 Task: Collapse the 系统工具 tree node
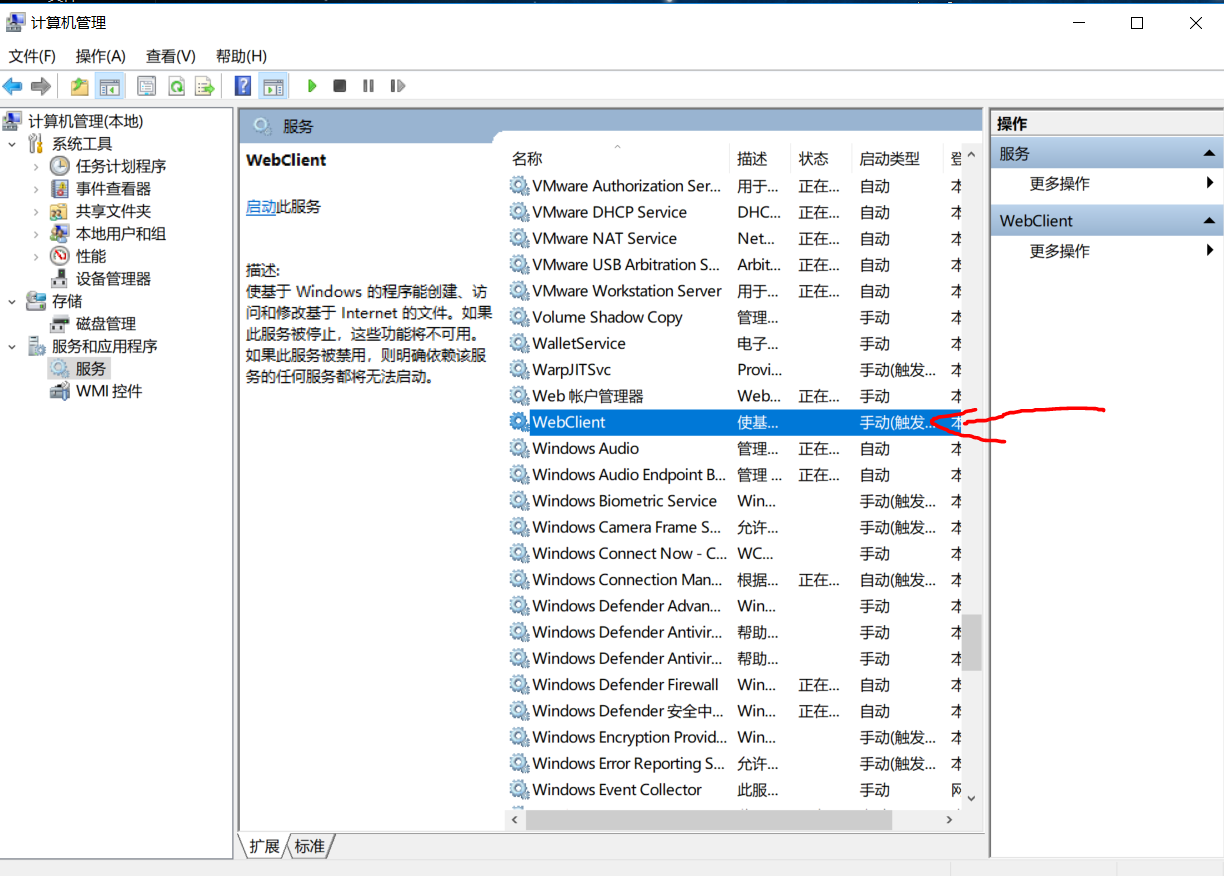[12, 144]
